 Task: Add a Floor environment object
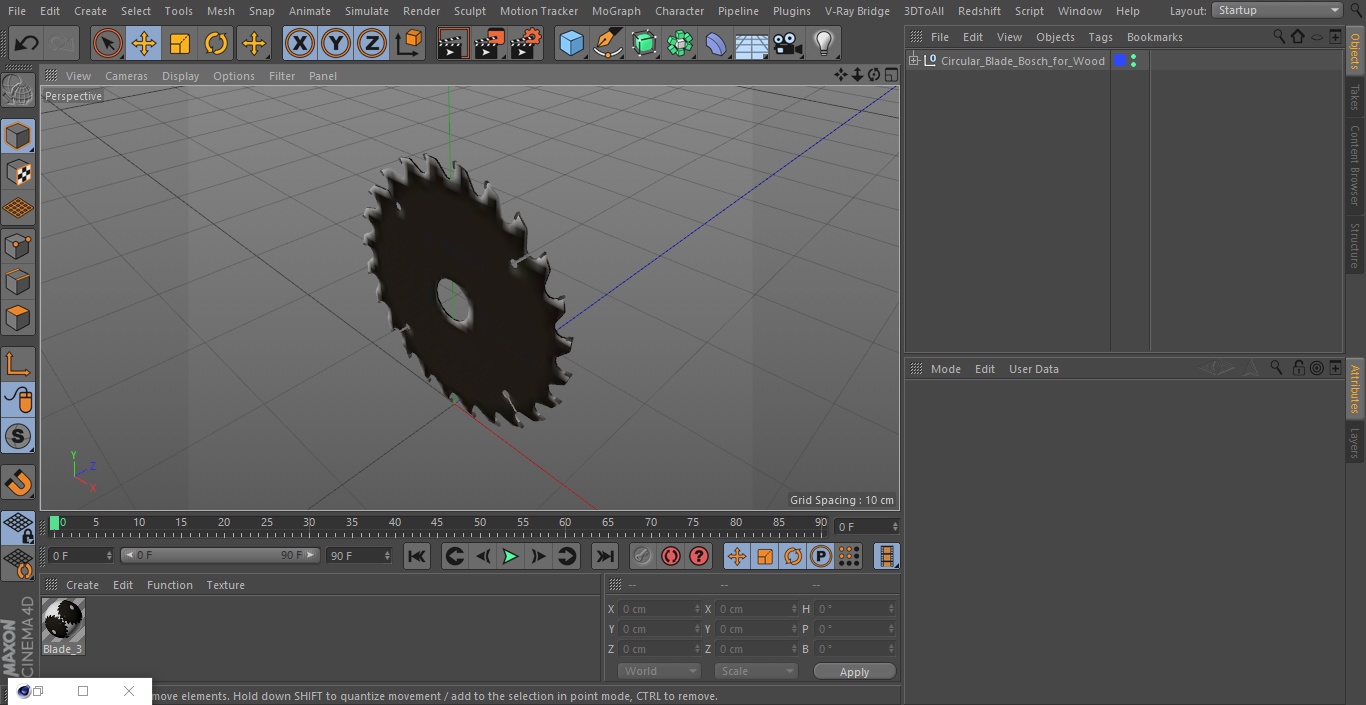752,44
